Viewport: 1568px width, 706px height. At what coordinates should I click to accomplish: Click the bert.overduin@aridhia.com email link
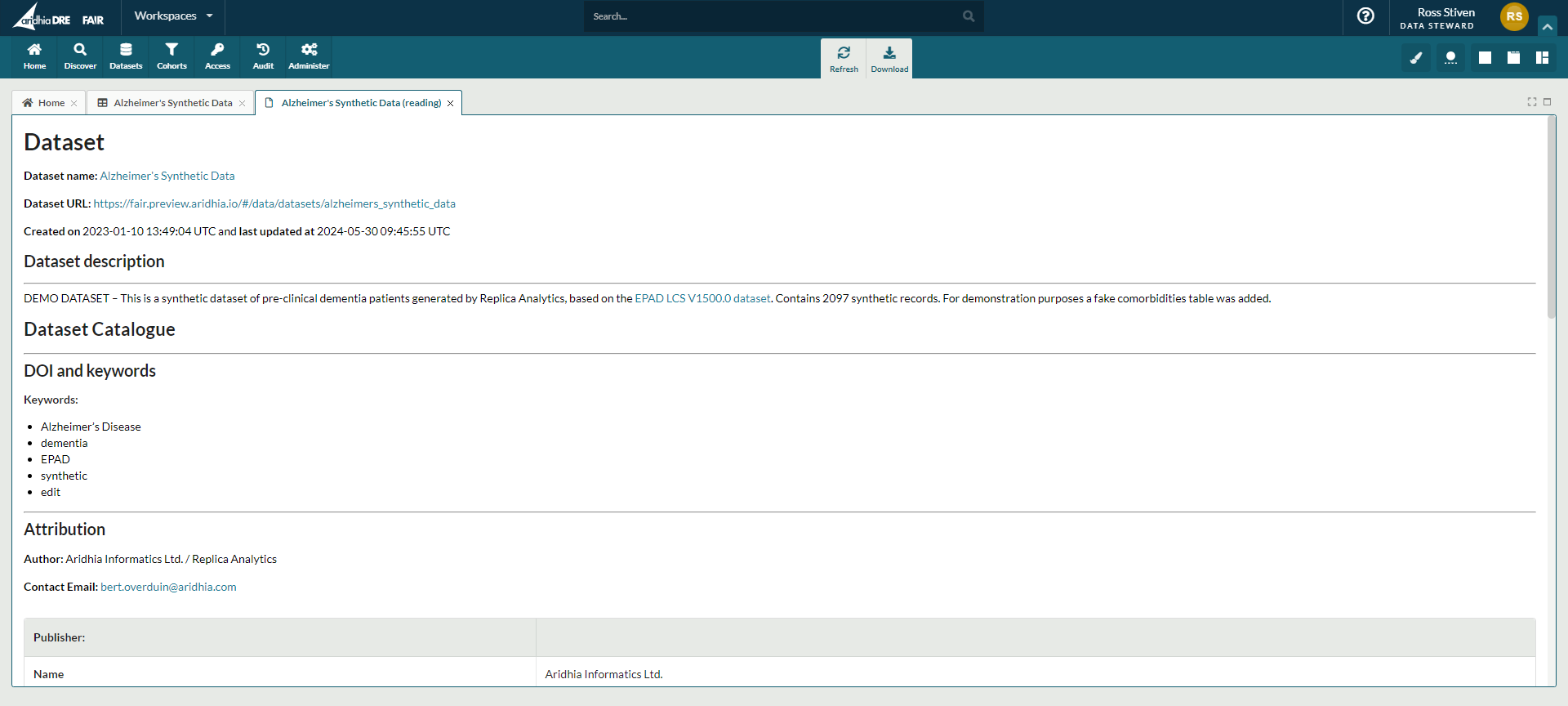pos(168,587)
